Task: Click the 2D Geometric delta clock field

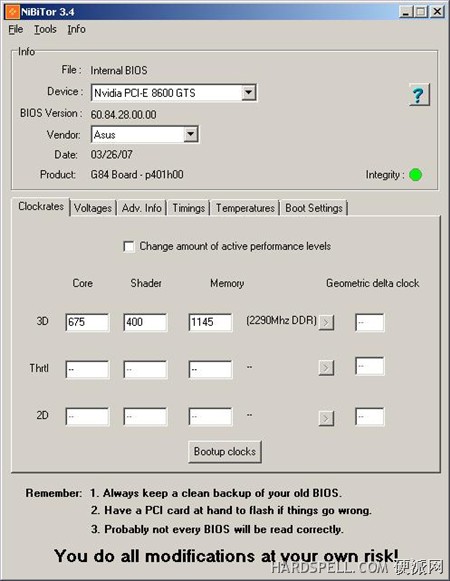Action: coord(370,416)
